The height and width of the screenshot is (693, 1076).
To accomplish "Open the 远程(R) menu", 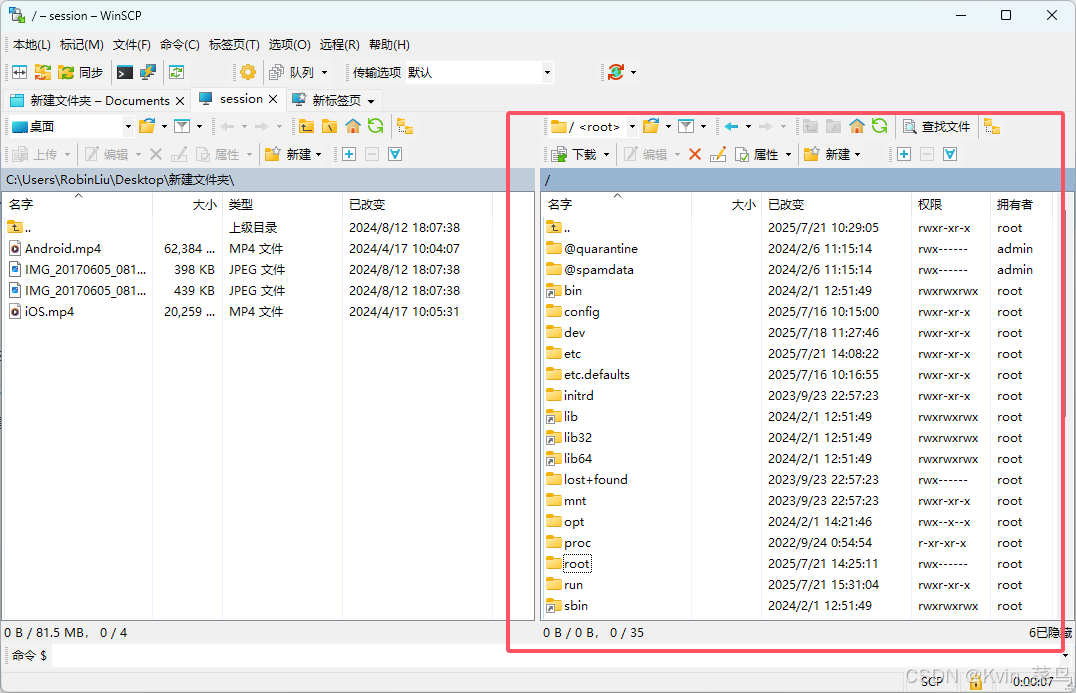I will [339, 45].
